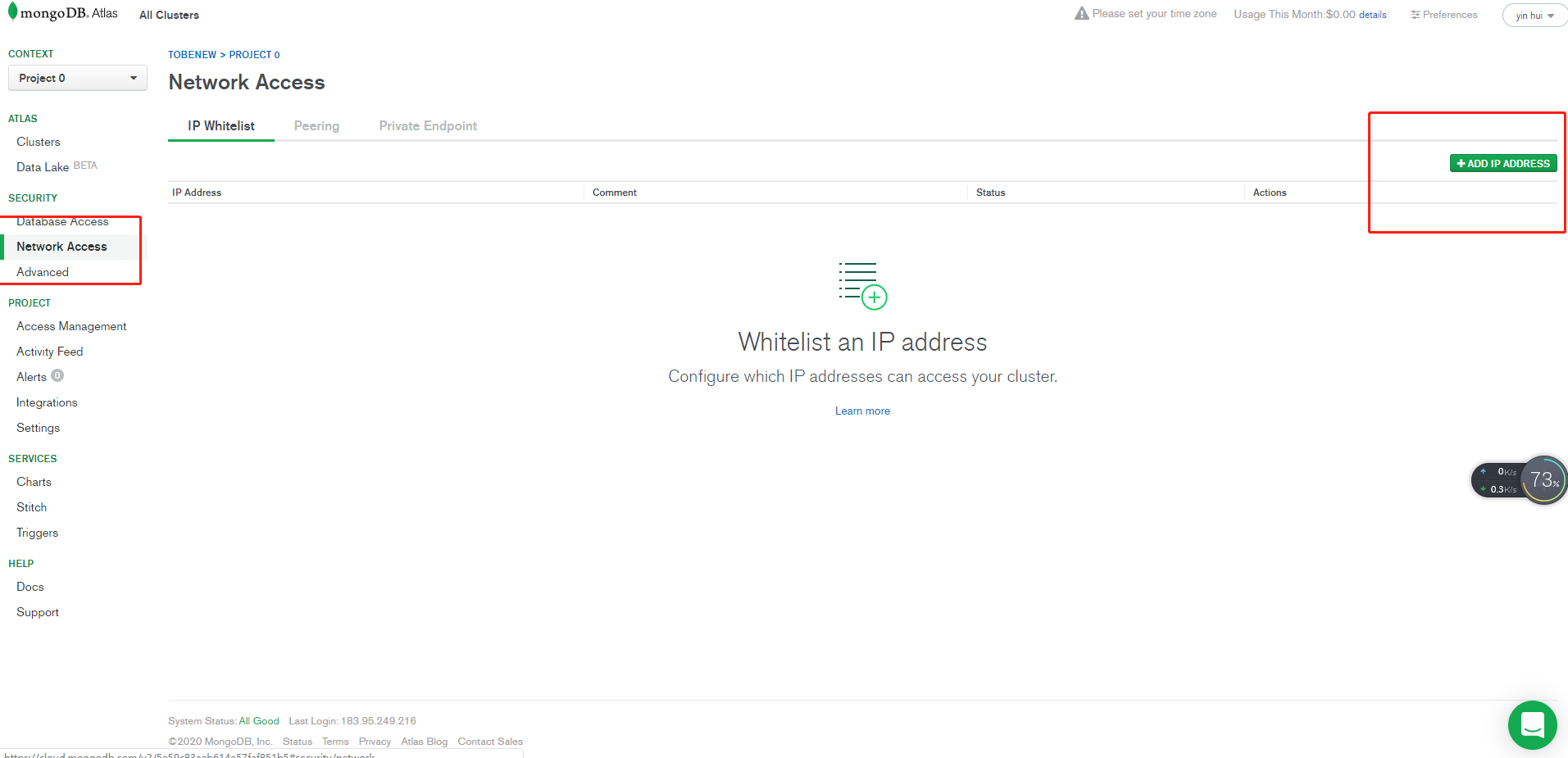Open All Clusters in top navigation

click(169, 15)
